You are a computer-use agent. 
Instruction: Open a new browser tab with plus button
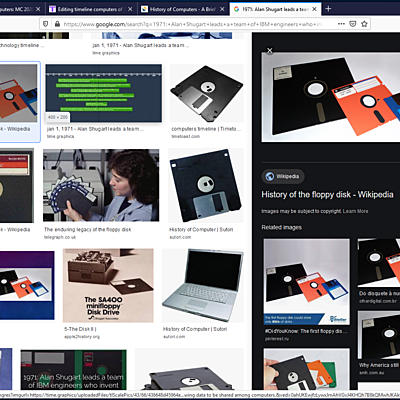[328, 9]
